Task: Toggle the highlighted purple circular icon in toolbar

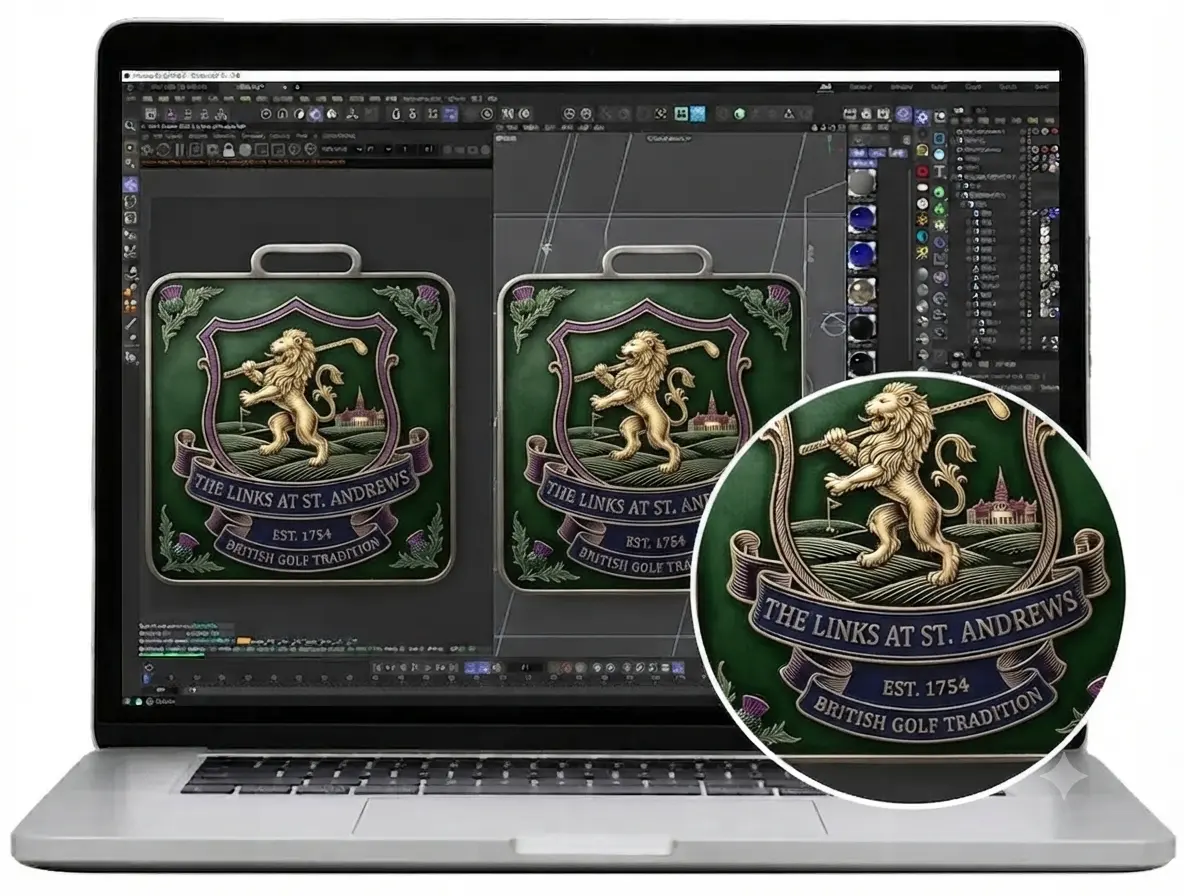Action: coord(315,114)
